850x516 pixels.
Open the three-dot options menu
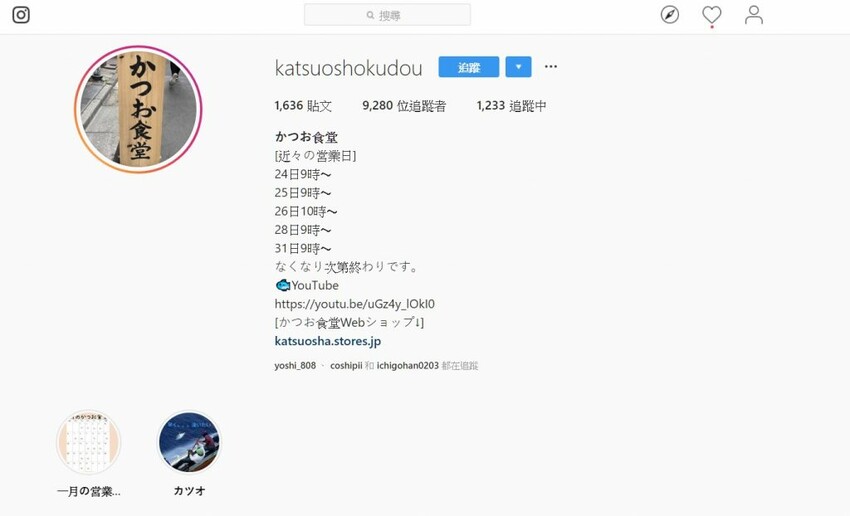(551, 67)
